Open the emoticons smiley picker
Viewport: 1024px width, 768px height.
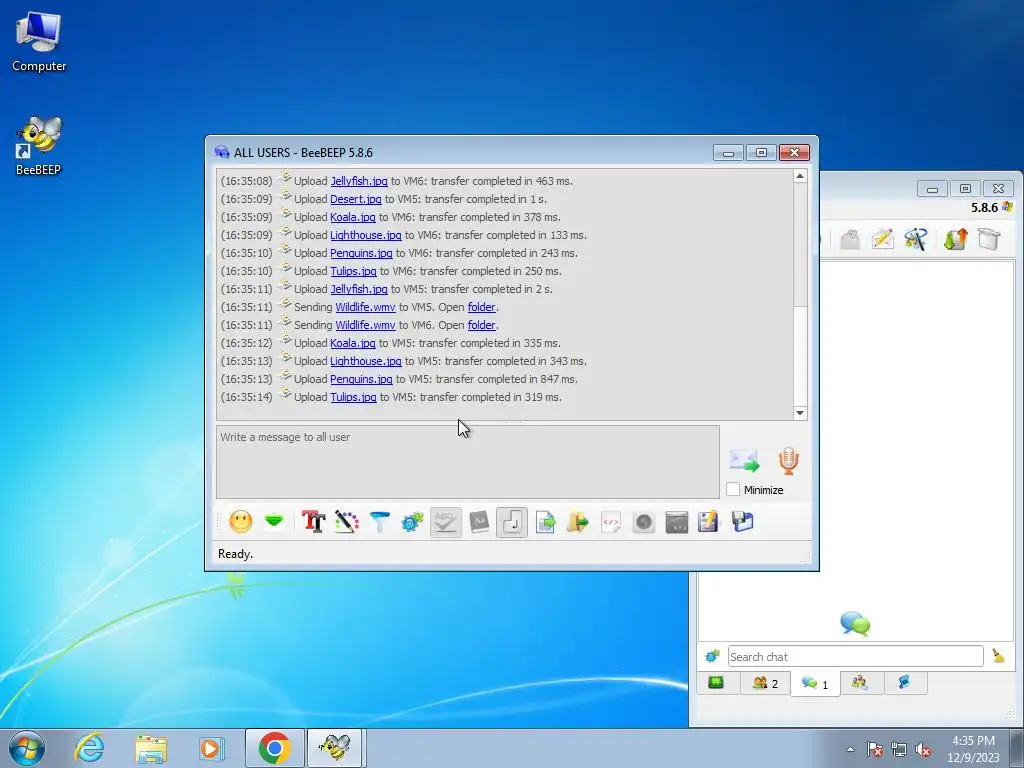click(240, 522)
